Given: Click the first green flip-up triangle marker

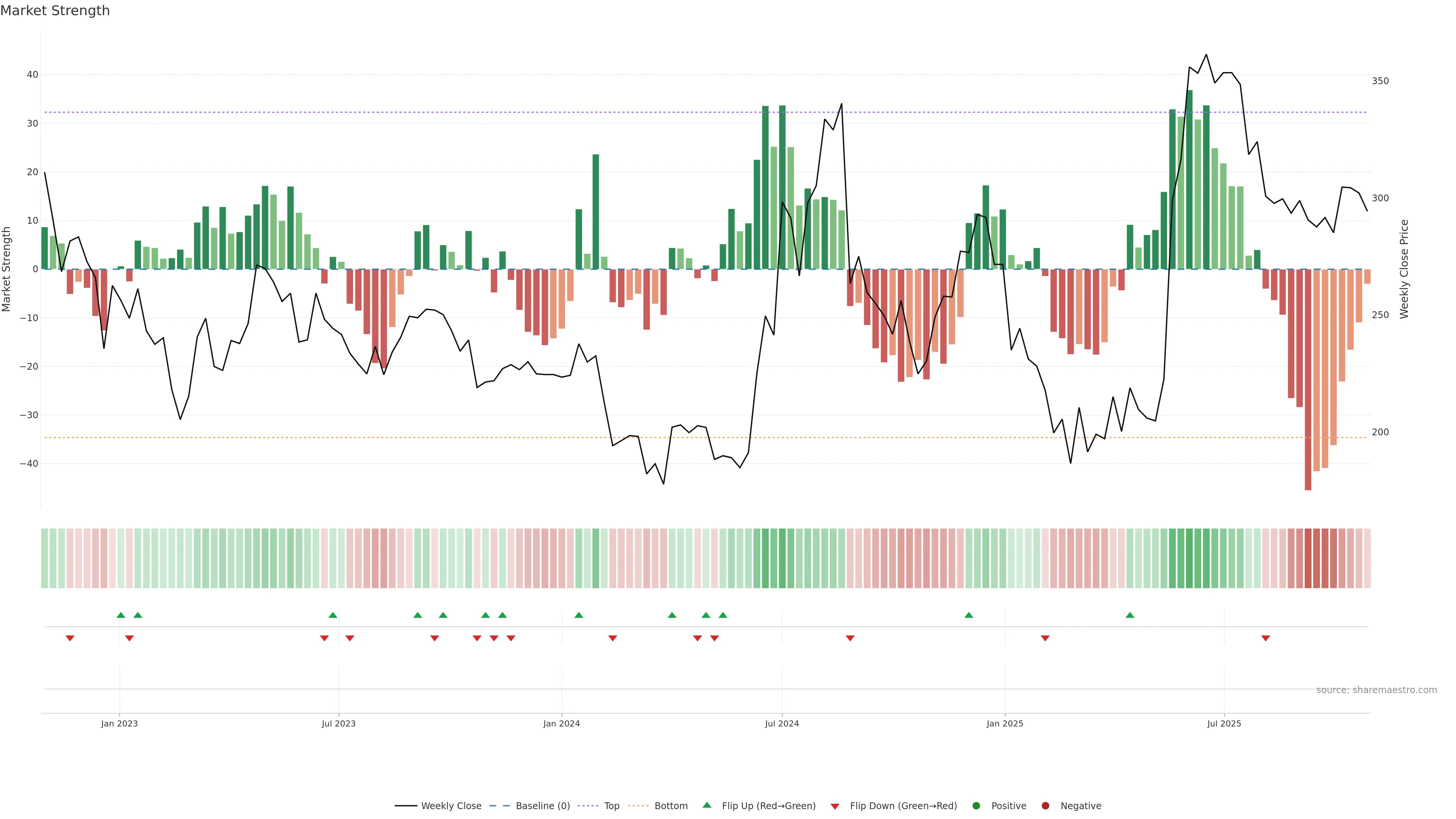Looking at the screenshot, I should click(121, 615).
